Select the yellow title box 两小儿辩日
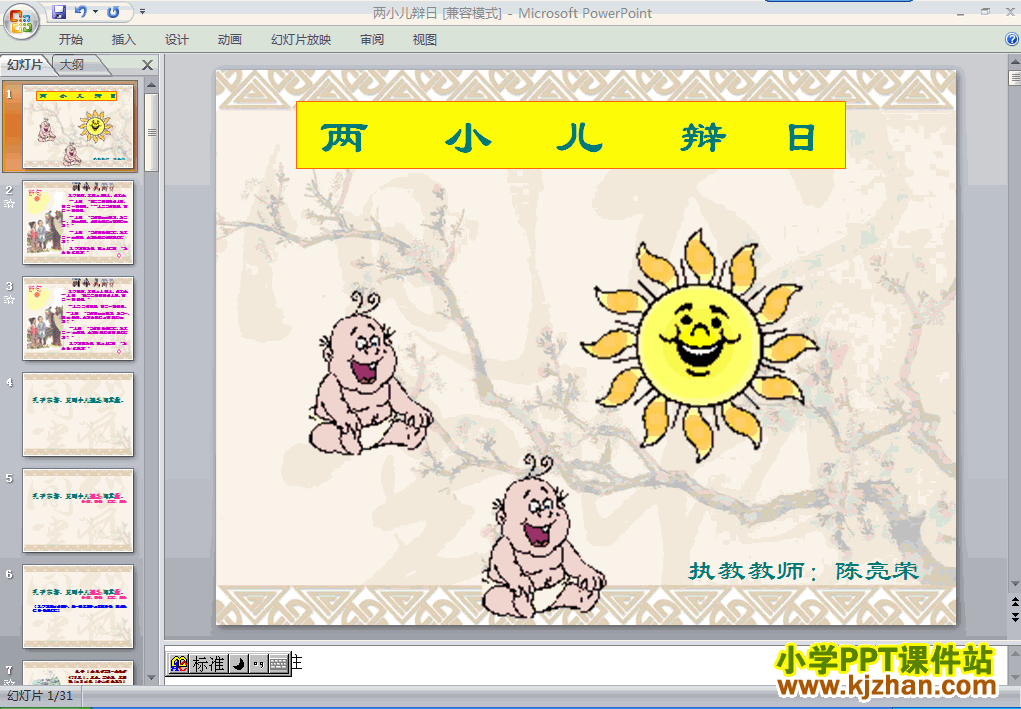This screenshot has height=709, width=1021. tap(571, 135)
